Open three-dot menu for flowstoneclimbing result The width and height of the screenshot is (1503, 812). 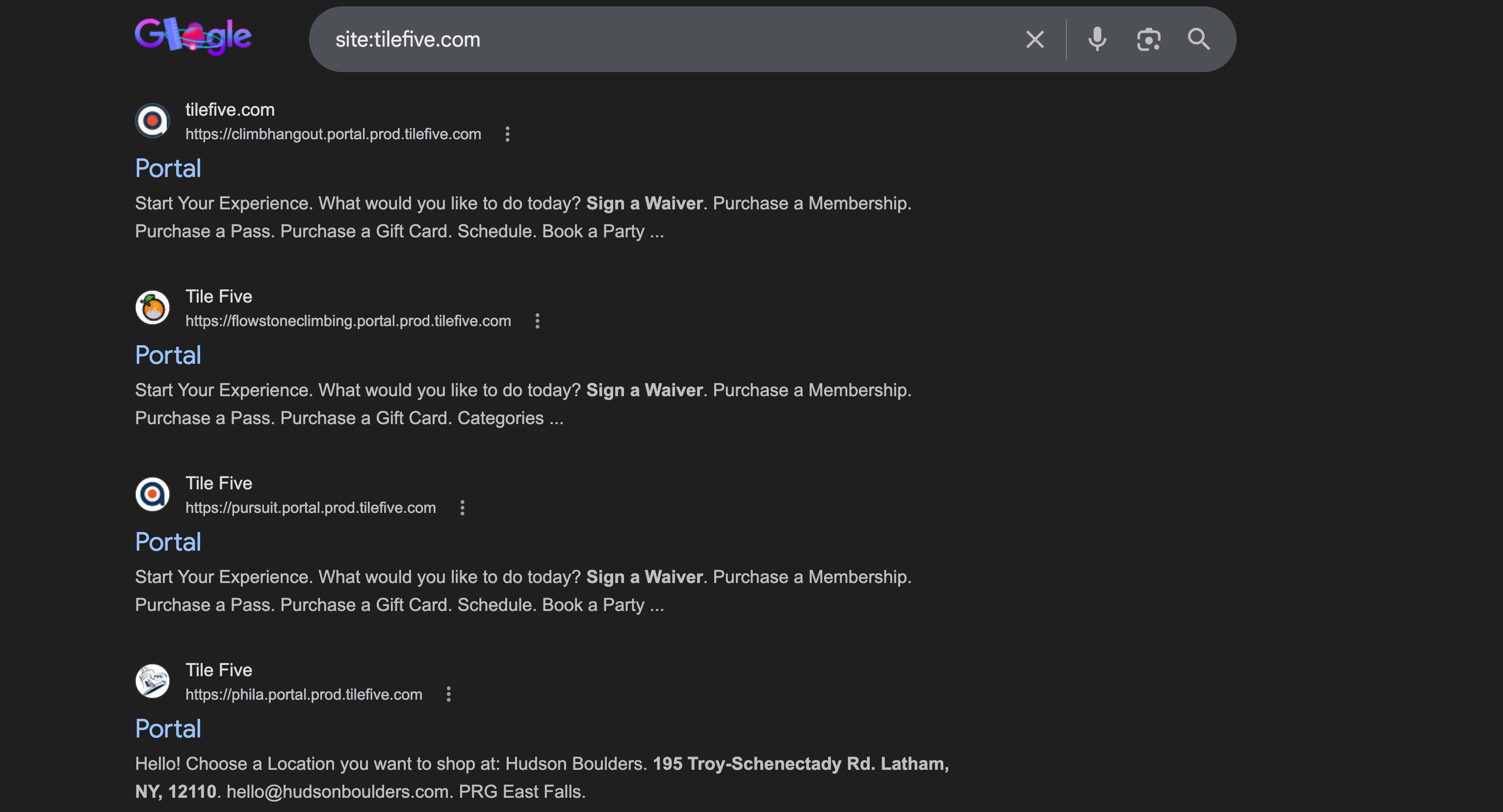537,321
